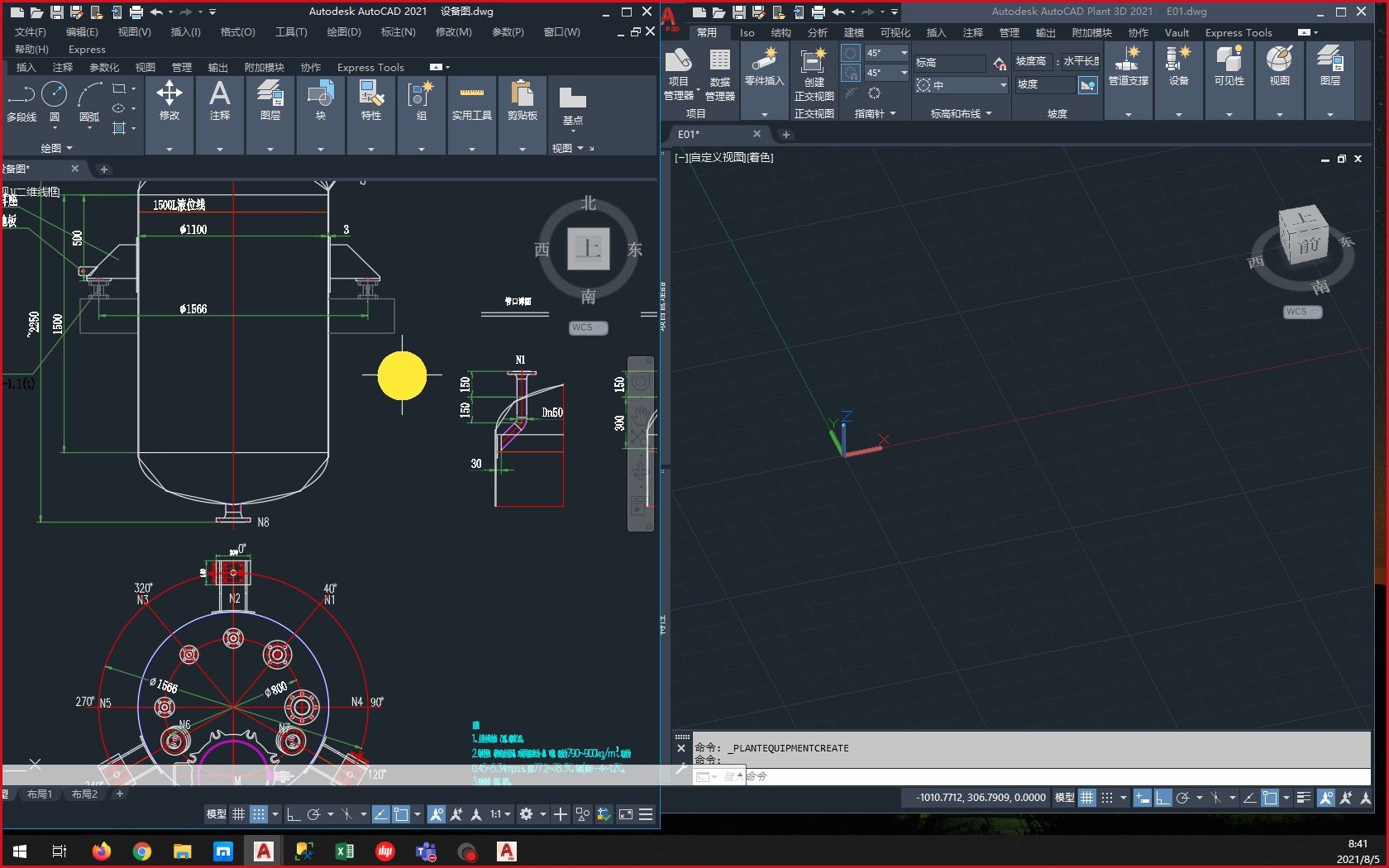1389x868 pixels.
Task: Open WCS dropdown under AutoCAD ViewCube
Action: click(589, 327)
